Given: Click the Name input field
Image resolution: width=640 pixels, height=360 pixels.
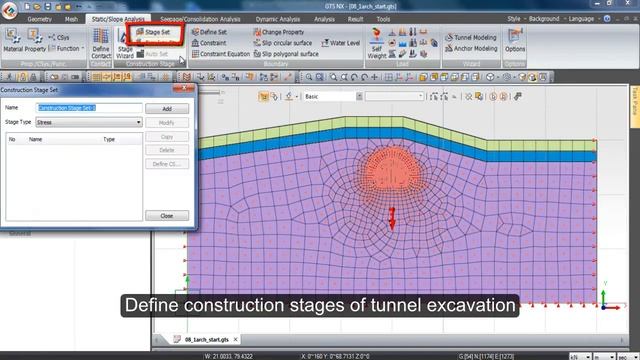Looking at the screenshot, I should 89,108.
